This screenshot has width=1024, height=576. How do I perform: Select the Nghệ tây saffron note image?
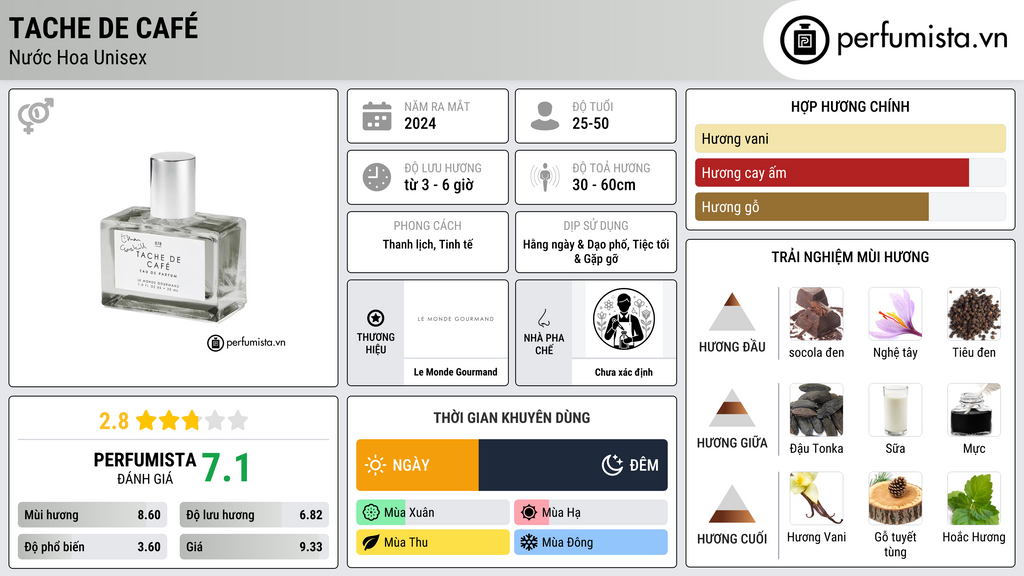coord(895,314)
